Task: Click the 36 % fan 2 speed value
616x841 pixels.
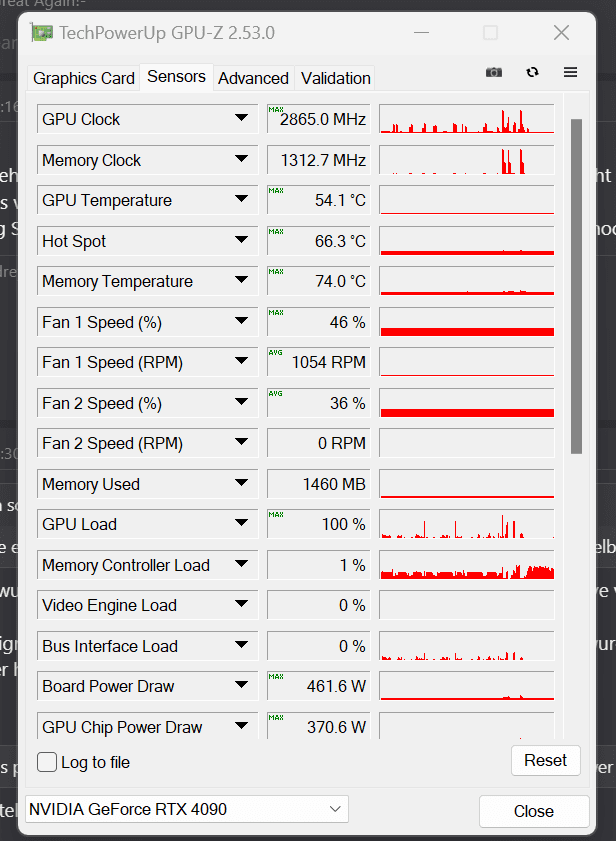Action: (x=319, y=402)
